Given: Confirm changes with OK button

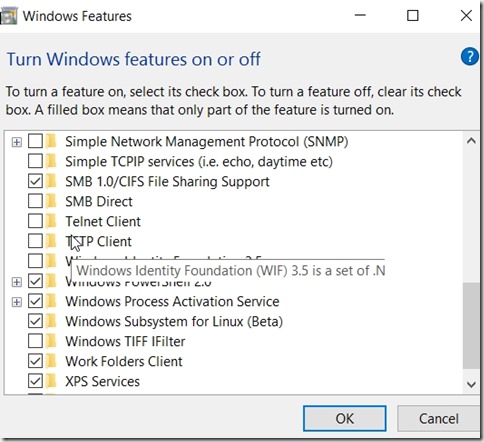Looking at the screenshot, I should (x=345, y=418).
